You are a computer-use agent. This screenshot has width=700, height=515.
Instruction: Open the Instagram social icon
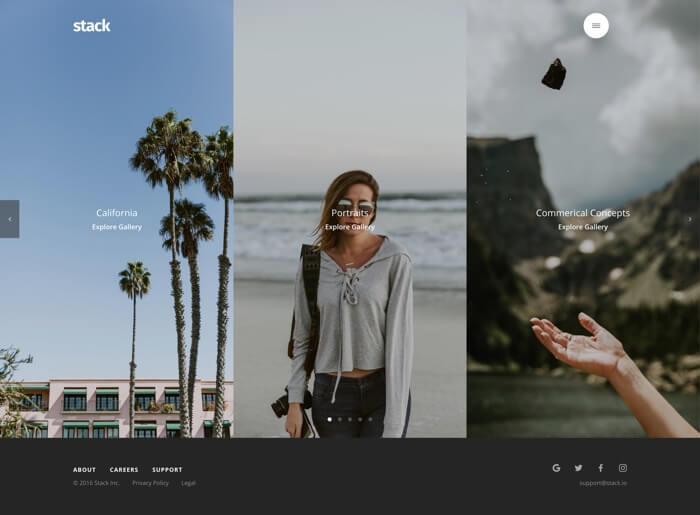coord(622,468)
